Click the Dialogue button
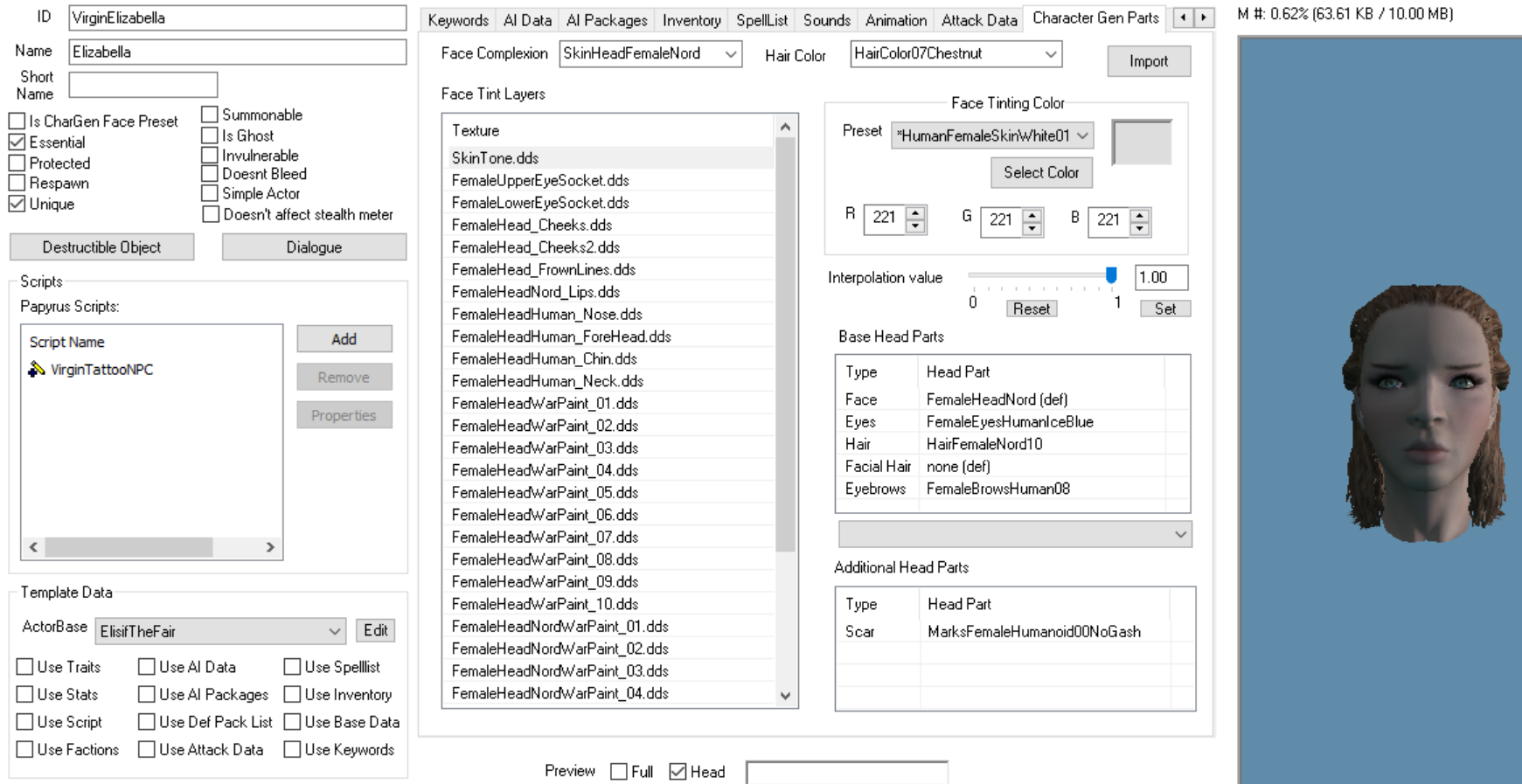 coord(314,247)
